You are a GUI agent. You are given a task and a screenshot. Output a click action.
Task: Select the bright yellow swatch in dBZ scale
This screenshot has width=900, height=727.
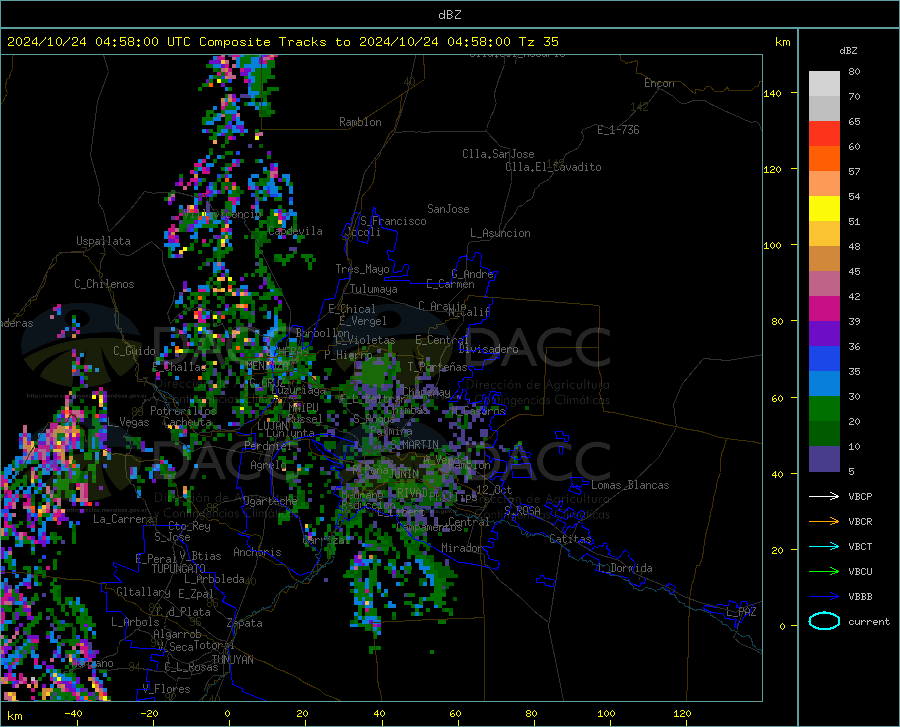coord(824,209)
